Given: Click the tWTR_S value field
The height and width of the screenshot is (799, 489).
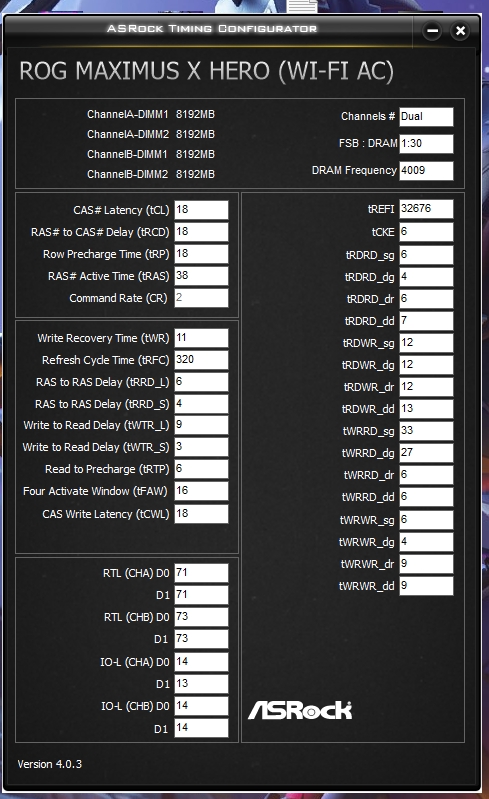Looking at the screenshot, I should click(201, 447).
